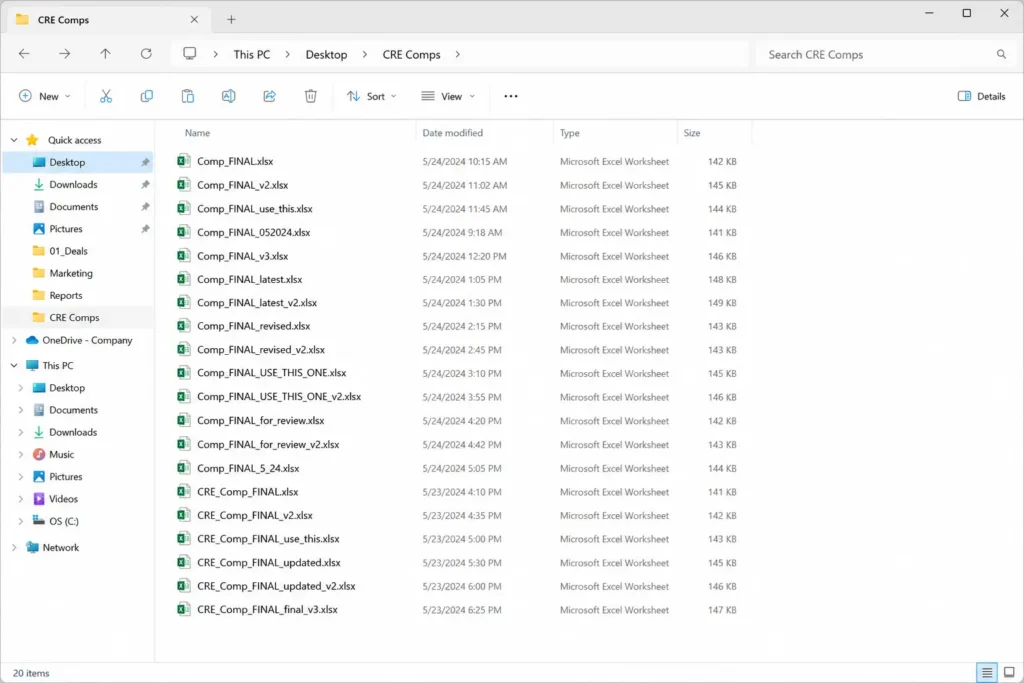Sort by Size column header
The height and width of the screenshot is (683, 1024).
[692, 133]
